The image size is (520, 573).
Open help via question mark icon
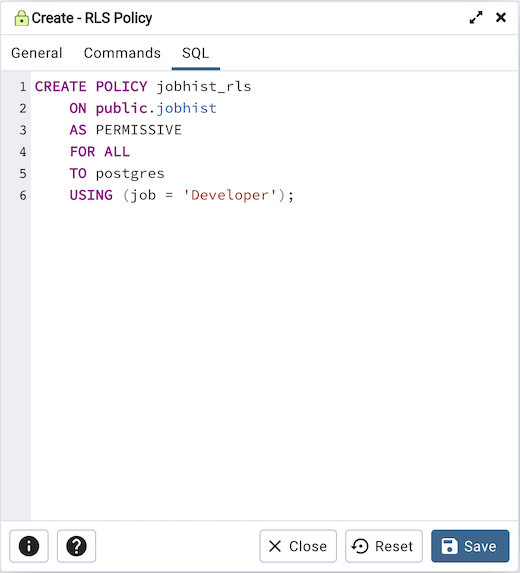coord(76,546)
